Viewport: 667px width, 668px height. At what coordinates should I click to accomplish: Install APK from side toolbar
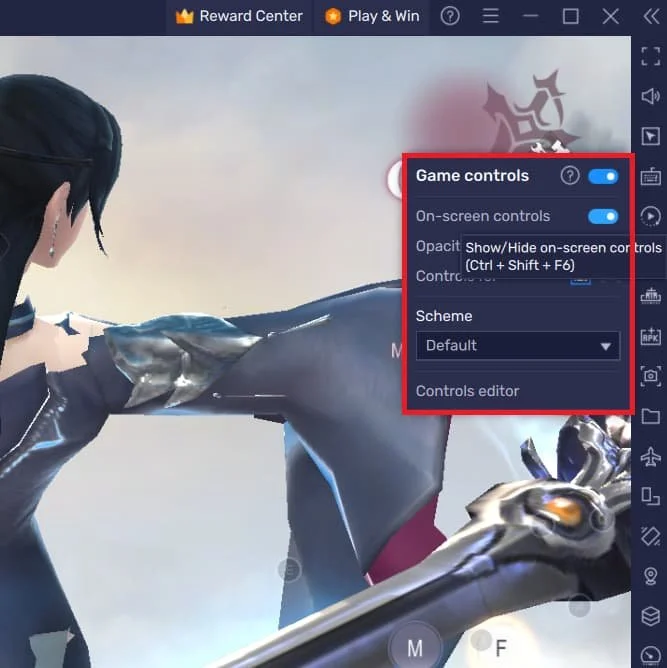click(x=650, y=336)
